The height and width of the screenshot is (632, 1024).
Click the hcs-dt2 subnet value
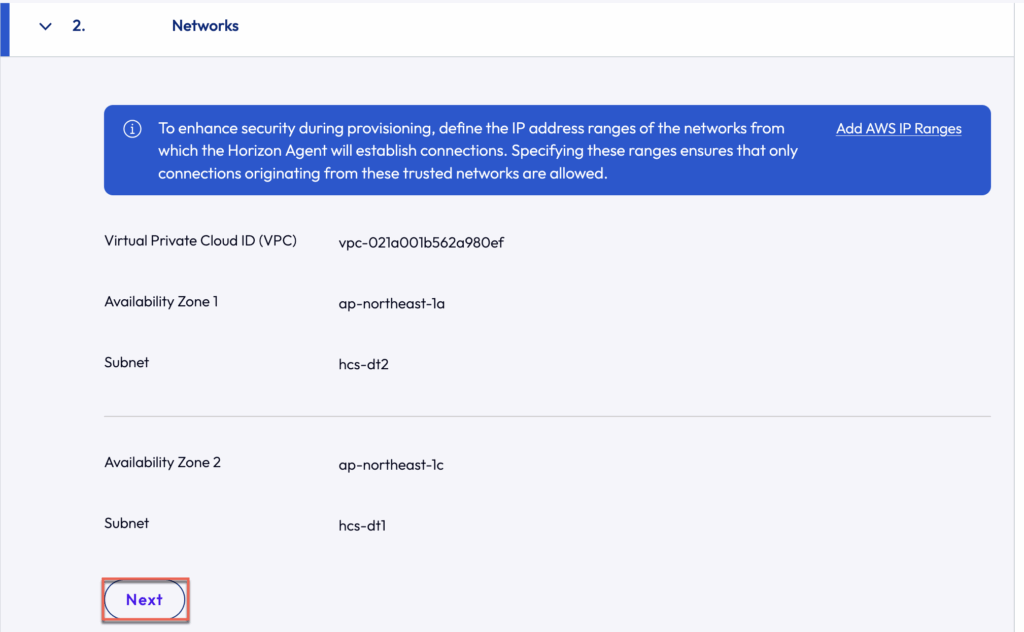click(363, 364)
